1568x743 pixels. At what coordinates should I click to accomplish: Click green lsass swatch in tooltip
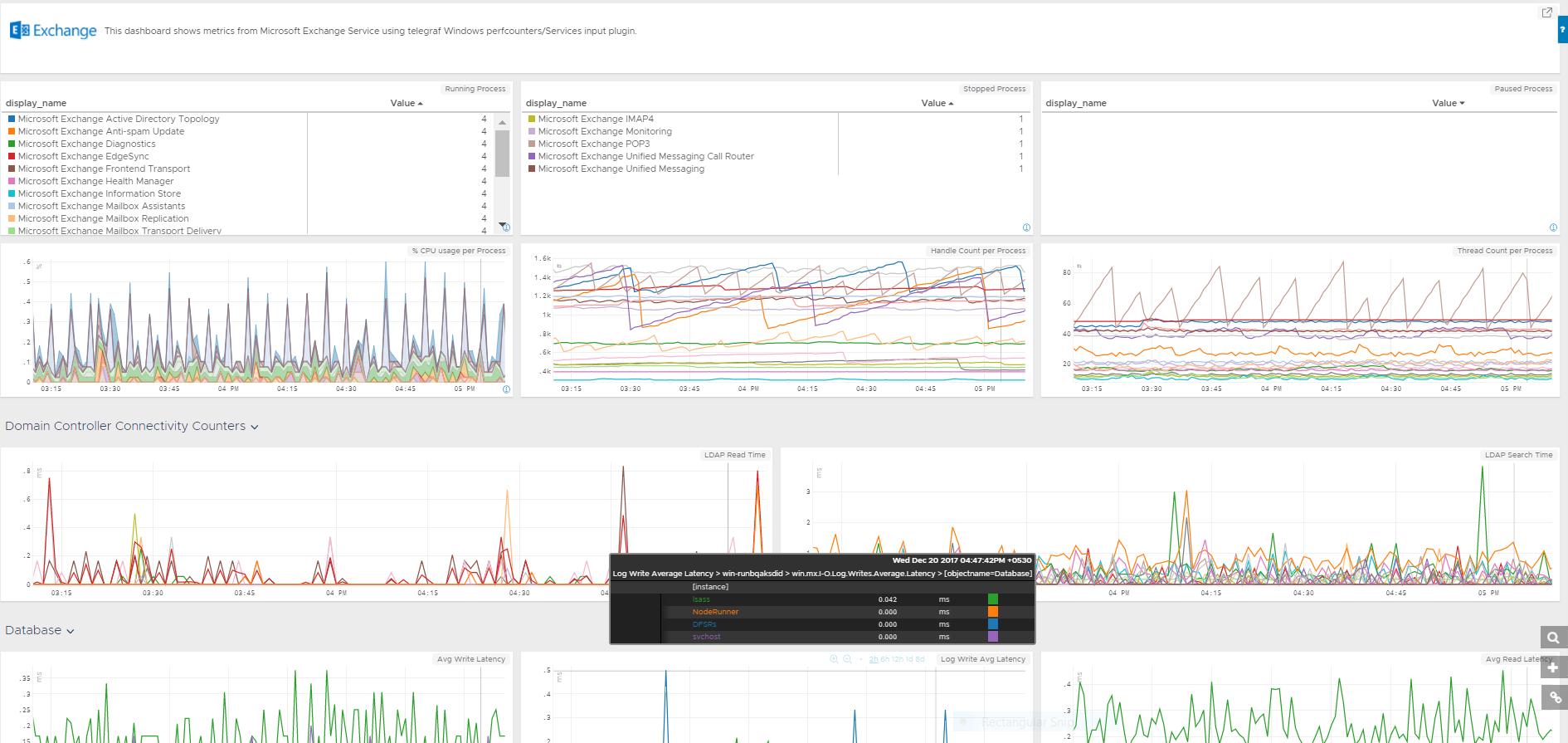point(993,599)
